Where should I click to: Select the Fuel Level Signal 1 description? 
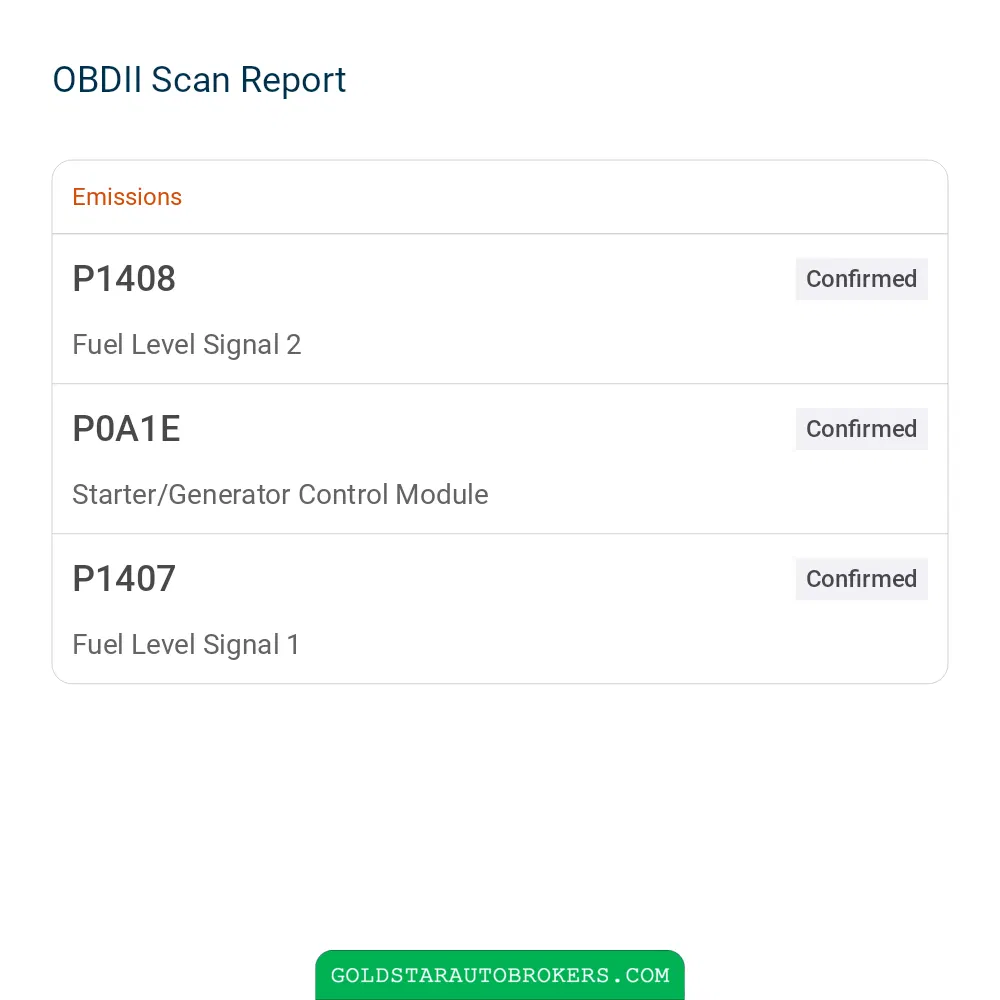(186, 645)
